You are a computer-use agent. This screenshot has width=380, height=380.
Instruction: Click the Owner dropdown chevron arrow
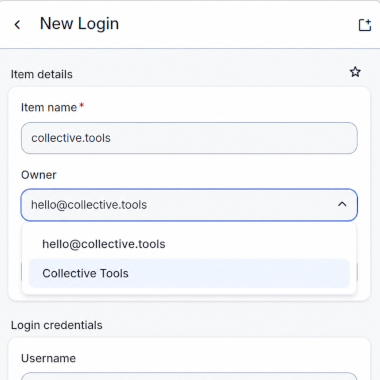point(342,204)
